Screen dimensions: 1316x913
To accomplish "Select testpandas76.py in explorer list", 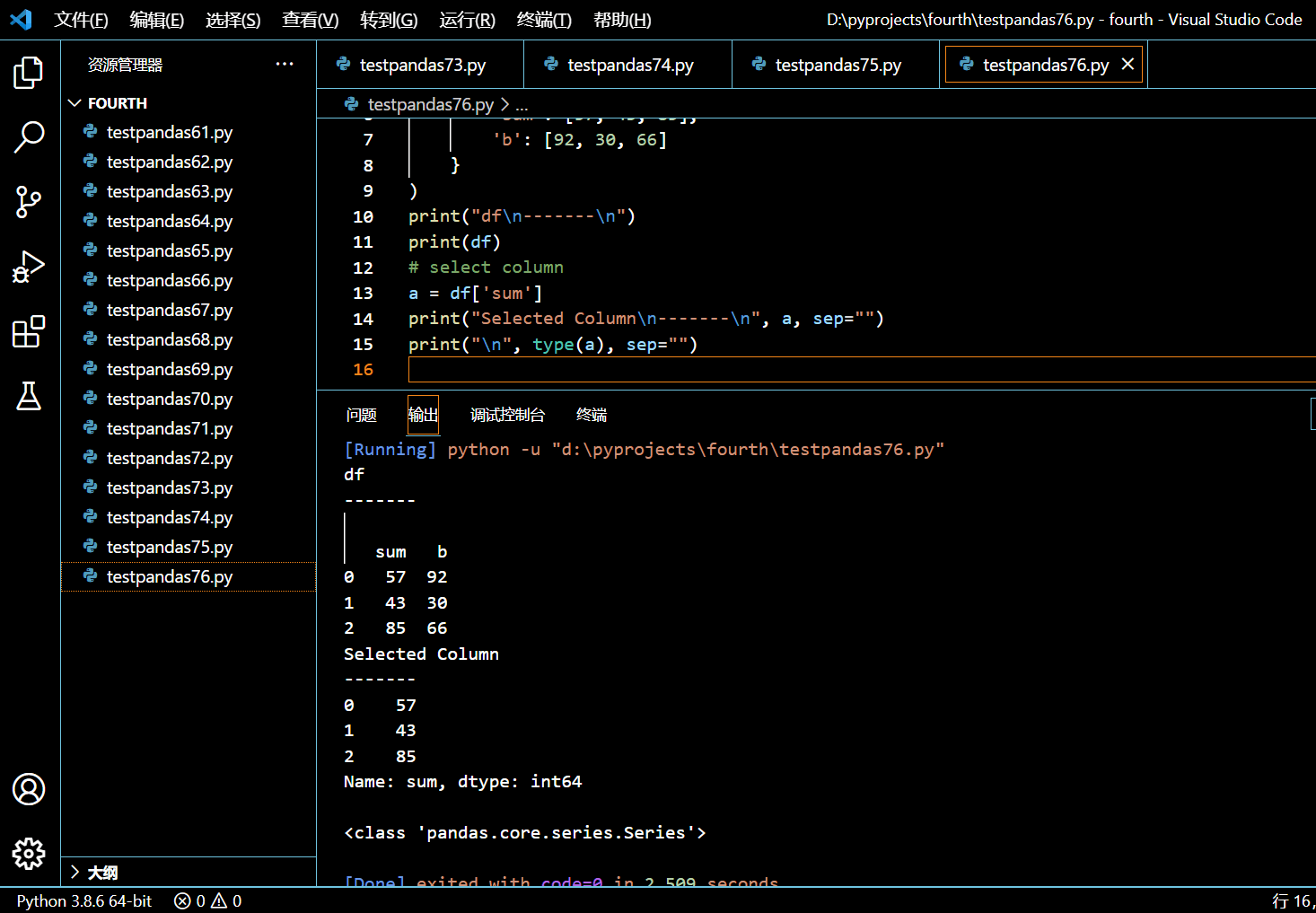I will click(x=189, y=576).
